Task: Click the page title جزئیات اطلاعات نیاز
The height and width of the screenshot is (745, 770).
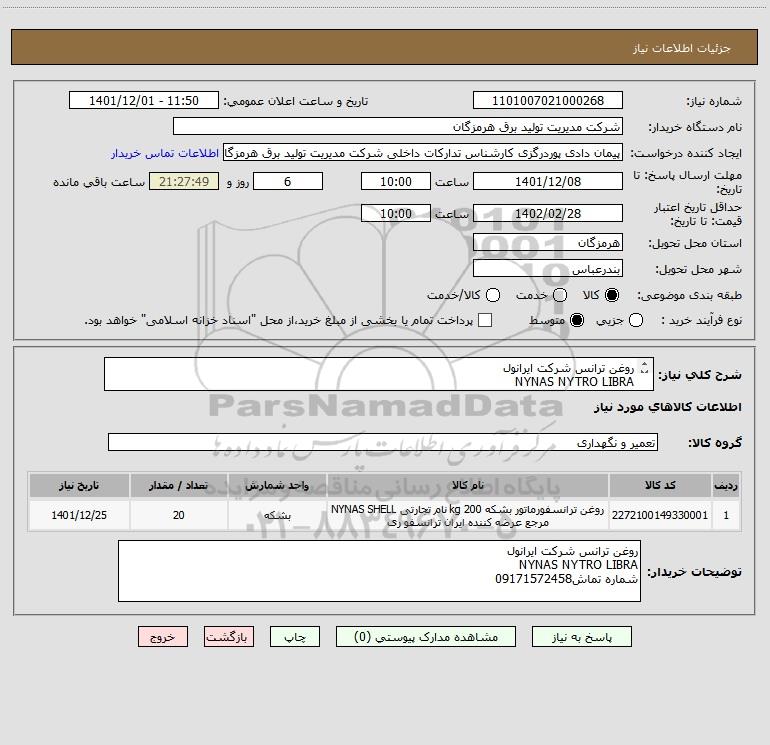Action: point(682,48)
